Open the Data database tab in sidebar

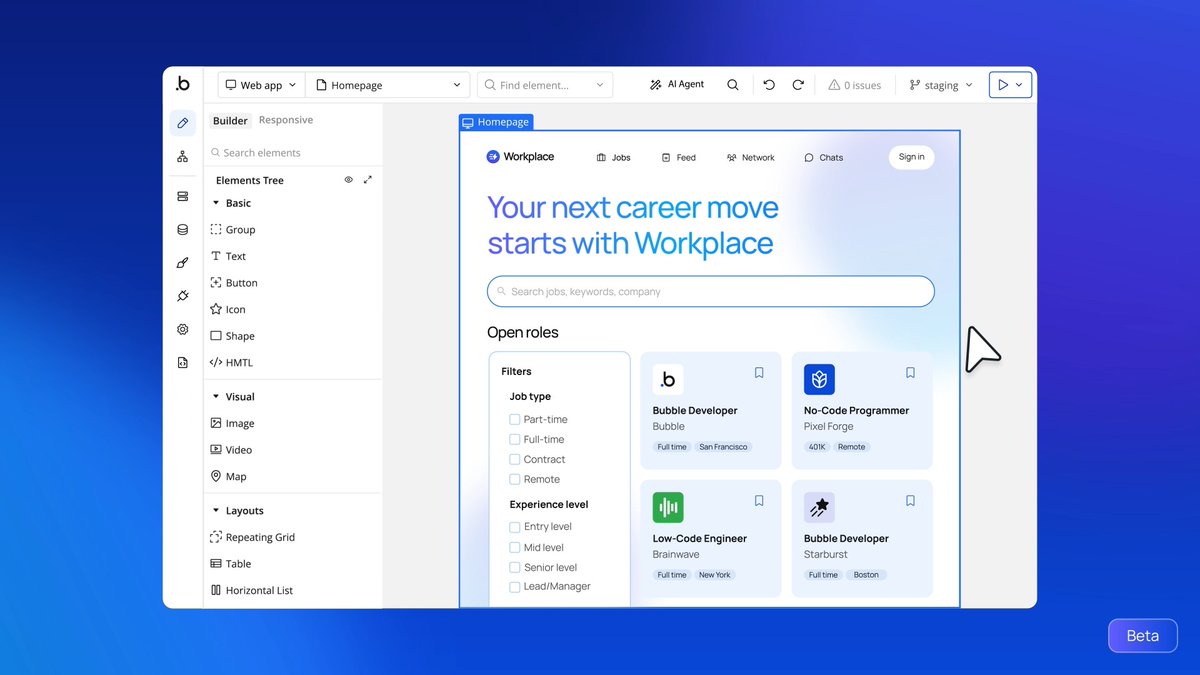[182, 229]
